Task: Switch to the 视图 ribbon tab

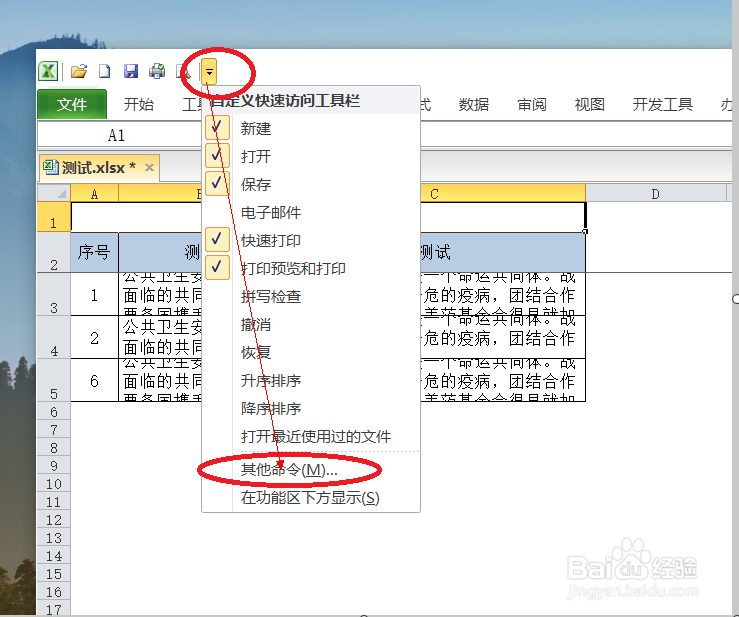Action: (590, 104)
